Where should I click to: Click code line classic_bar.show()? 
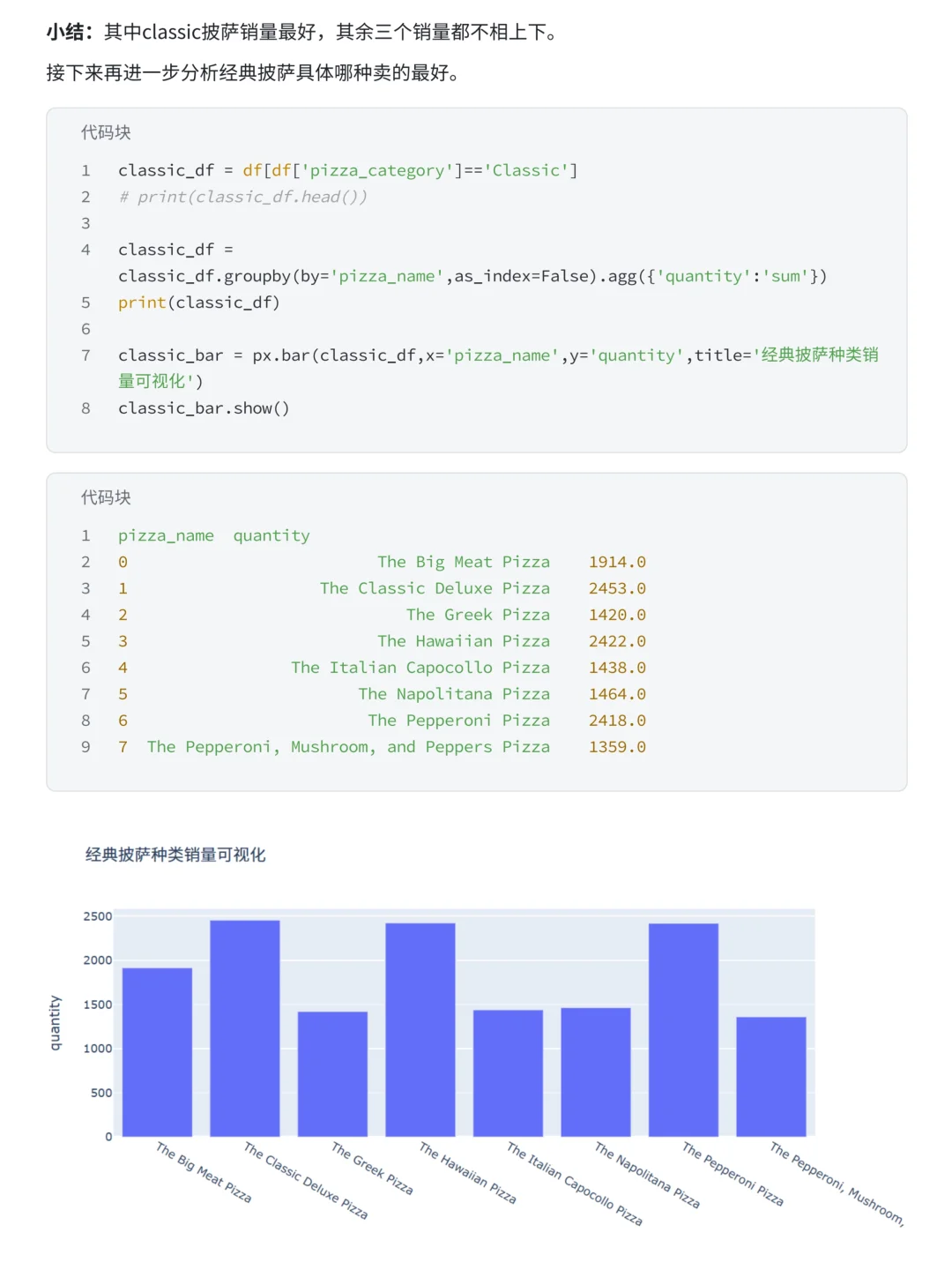(x=204, y=408)
